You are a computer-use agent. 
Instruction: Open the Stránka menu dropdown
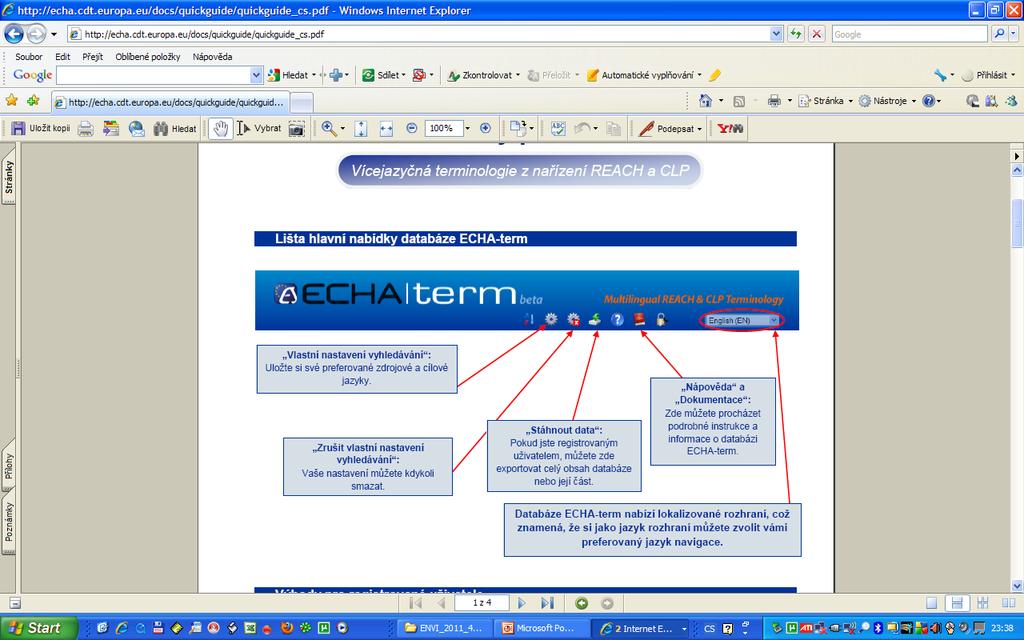[x=825, y=101]
